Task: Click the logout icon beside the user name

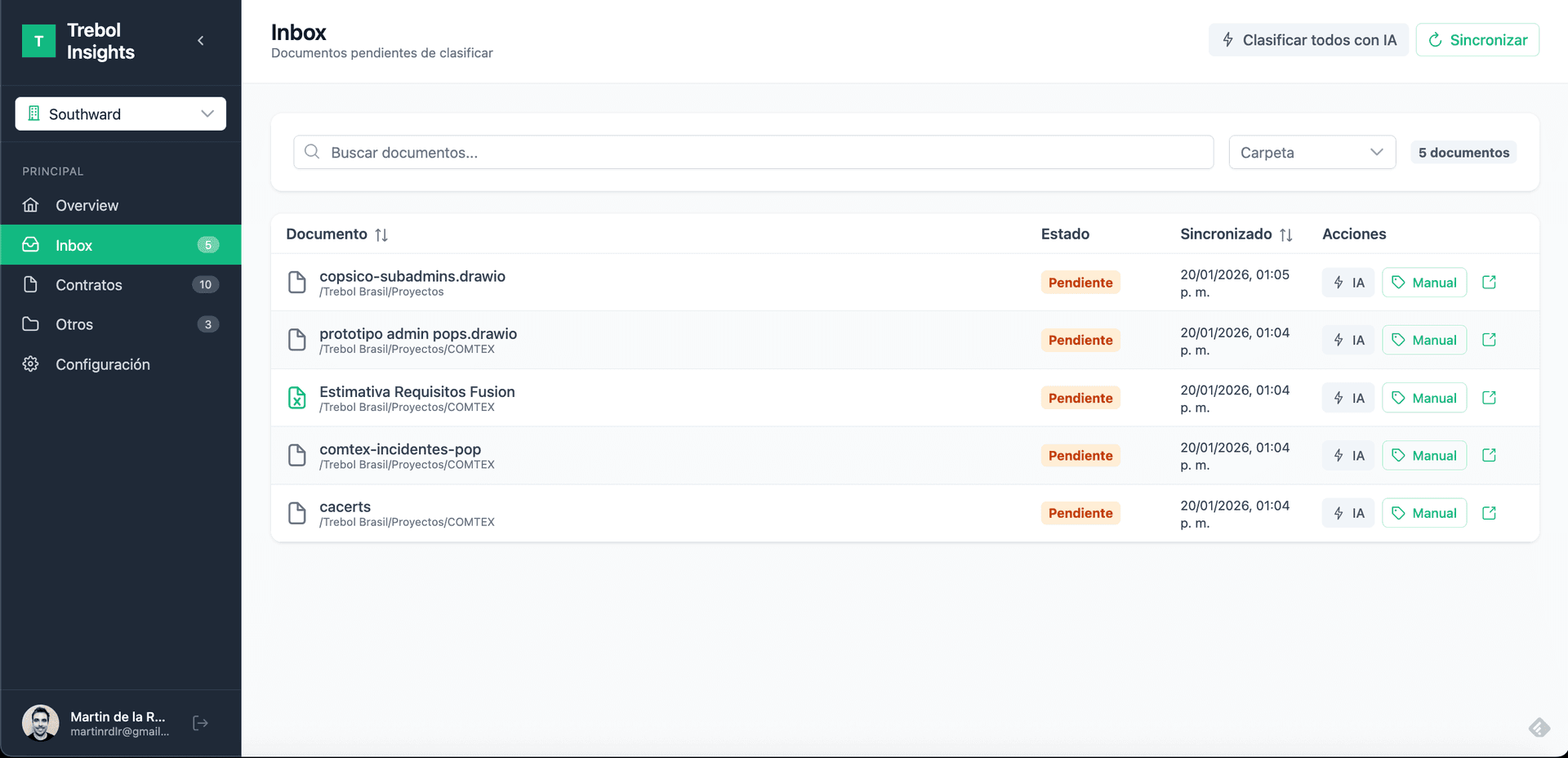Action: [200, 723]
